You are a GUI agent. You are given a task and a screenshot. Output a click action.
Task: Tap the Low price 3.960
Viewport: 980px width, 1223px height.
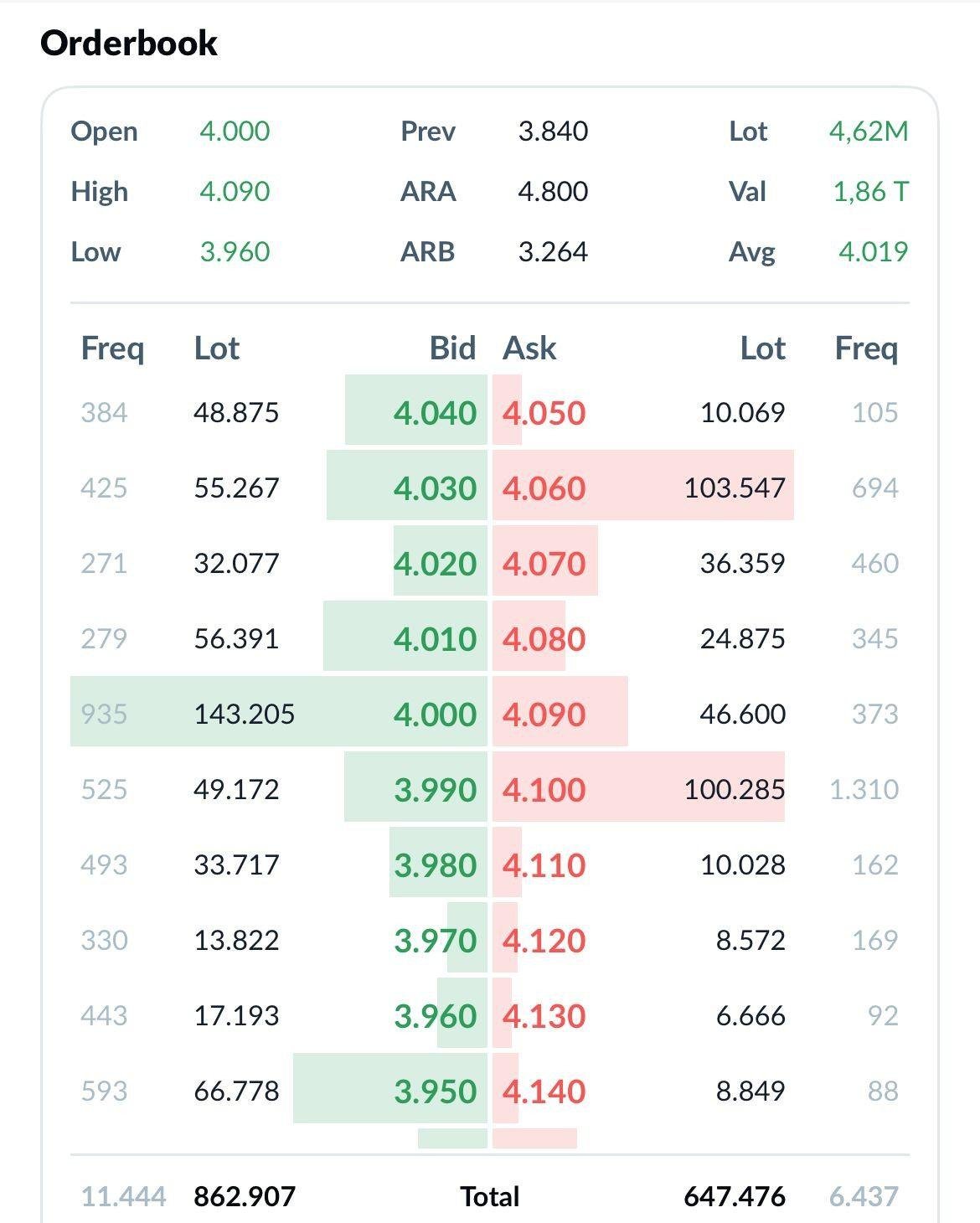235,251
